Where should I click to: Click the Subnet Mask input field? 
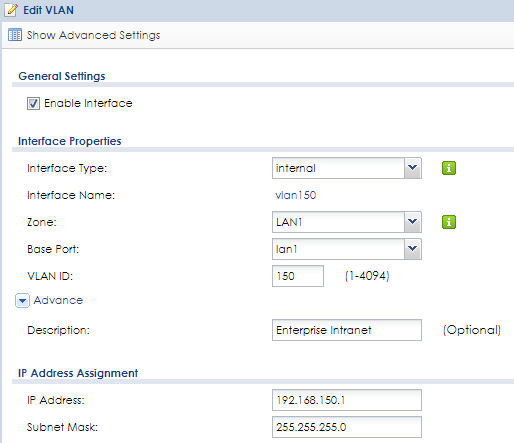click(347, 427)
